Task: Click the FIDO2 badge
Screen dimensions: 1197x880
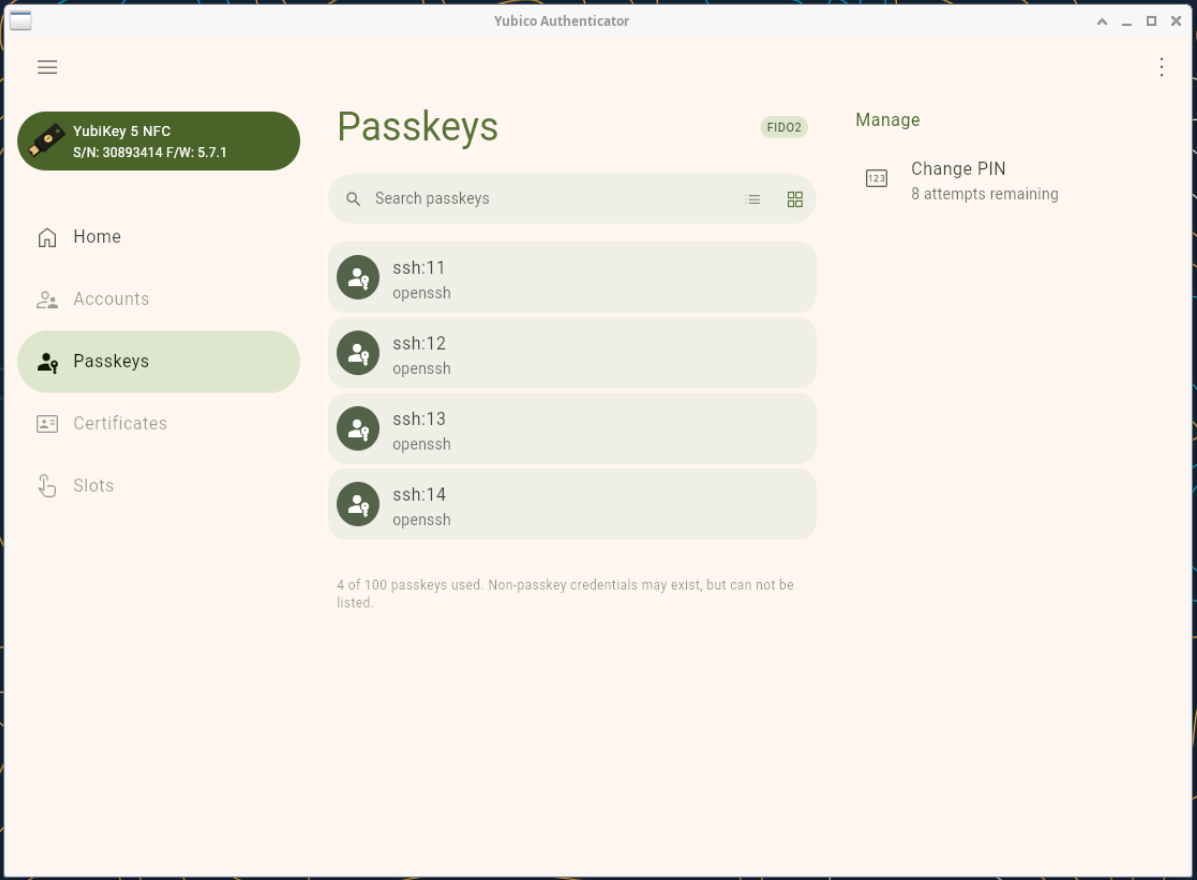Action: click(x=784, y=127)
